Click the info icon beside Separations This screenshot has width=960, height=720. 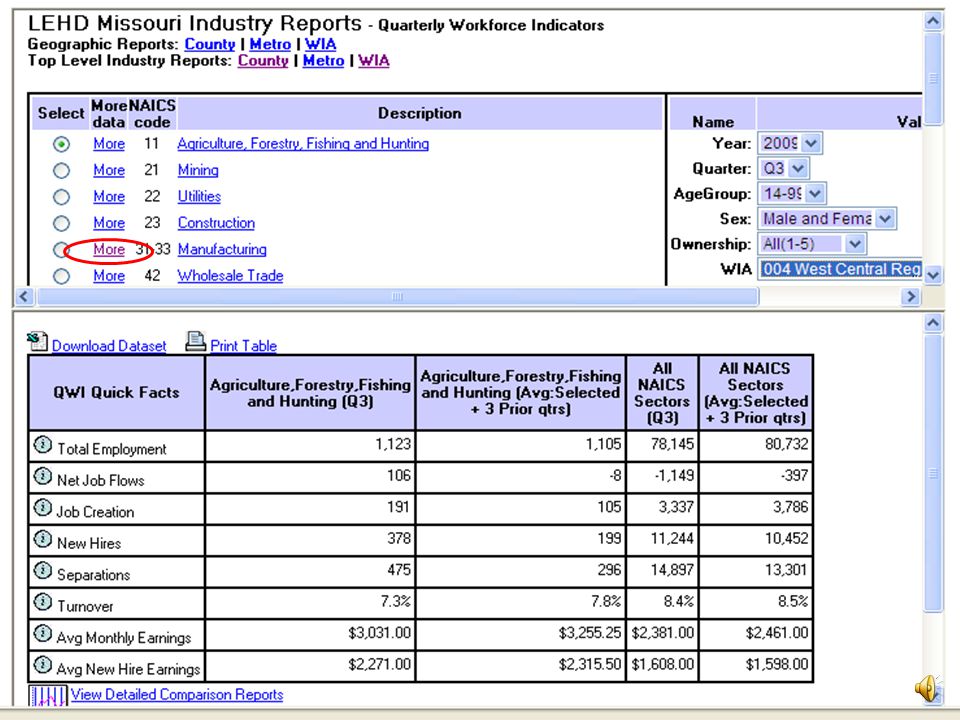42,571
